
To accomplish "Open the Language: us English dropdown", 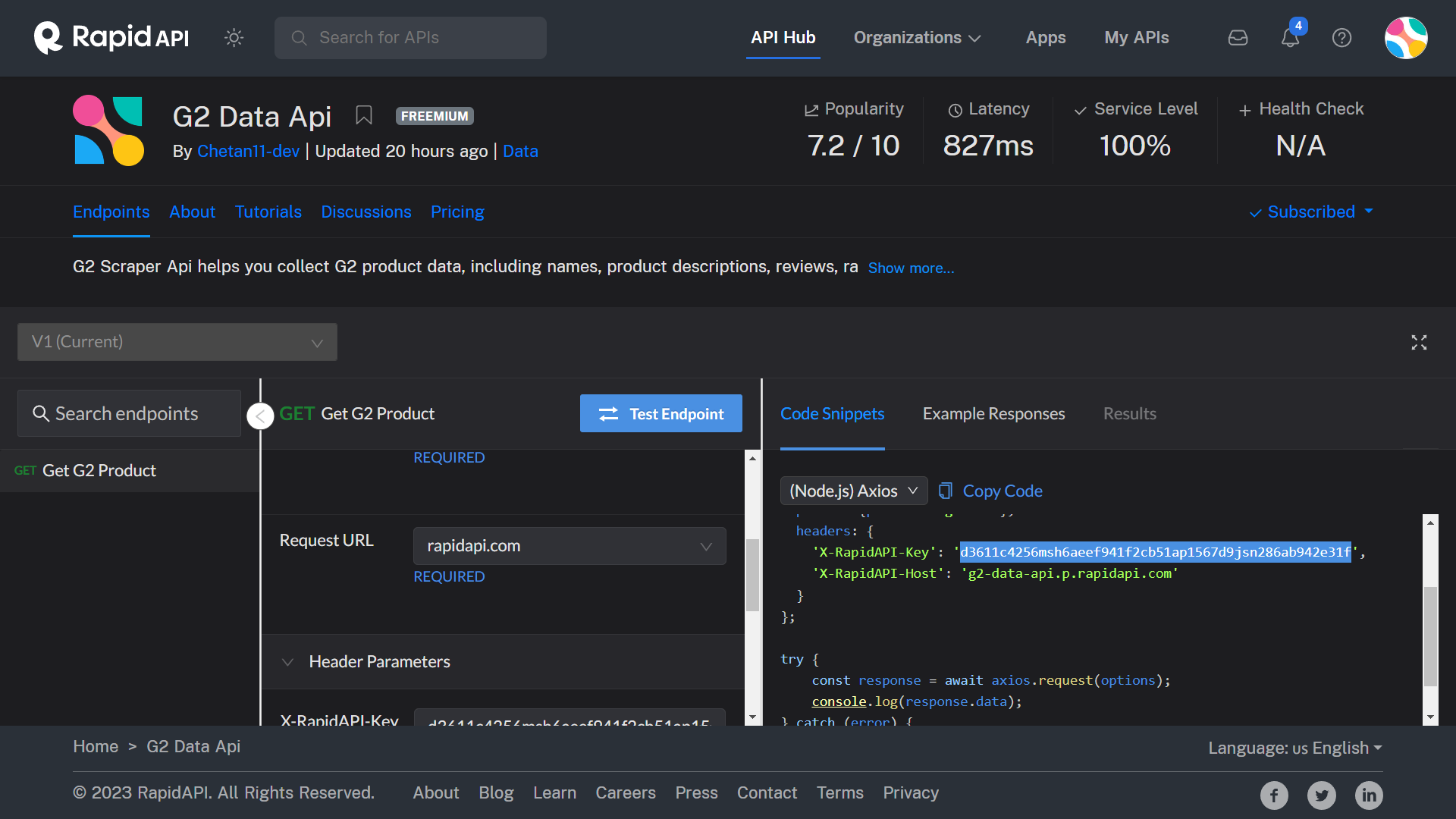I will point(1295,748).
